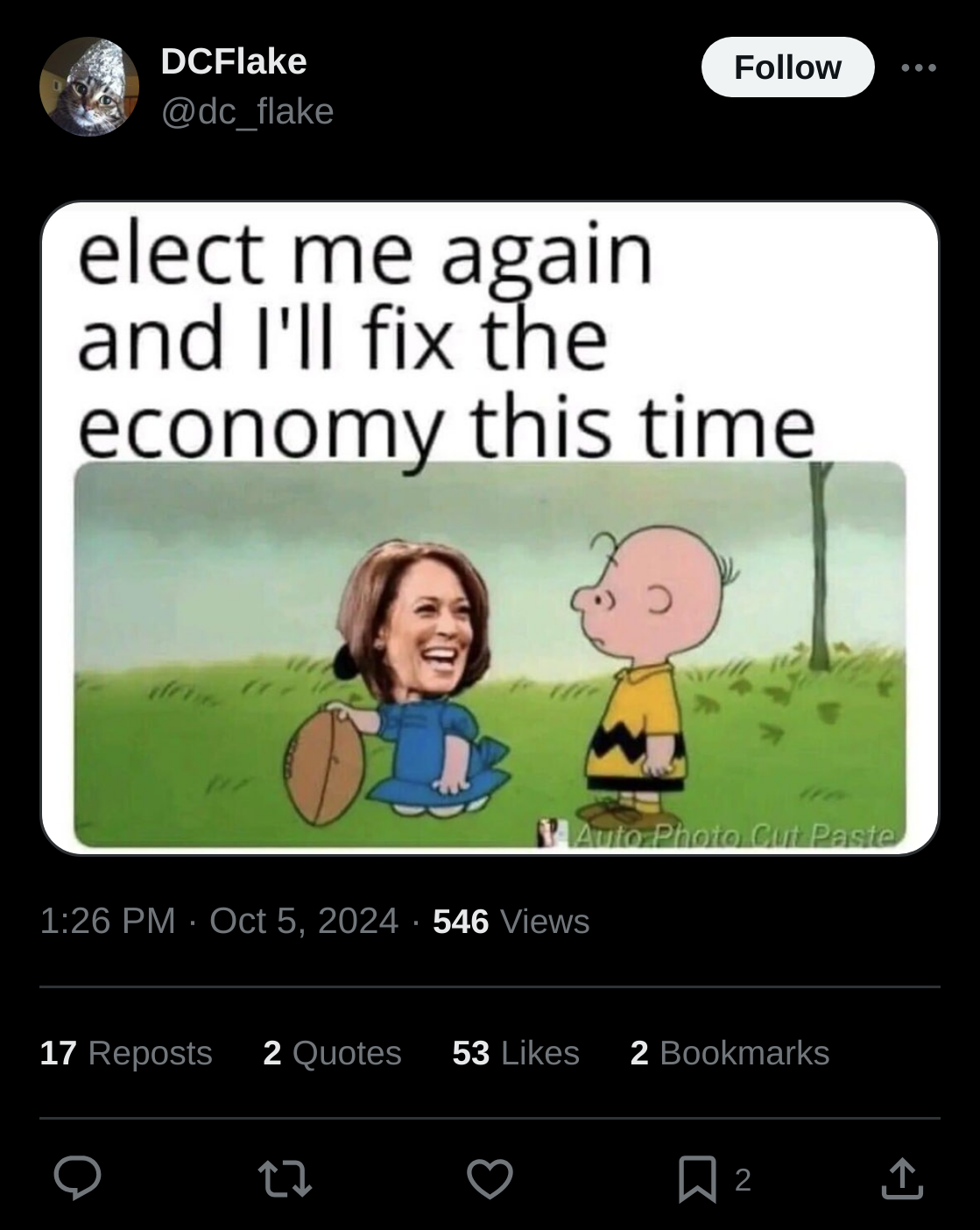The image size is (980, 1230).
Task: Tap the repost arrows icon
Action: pos(285,1178)
